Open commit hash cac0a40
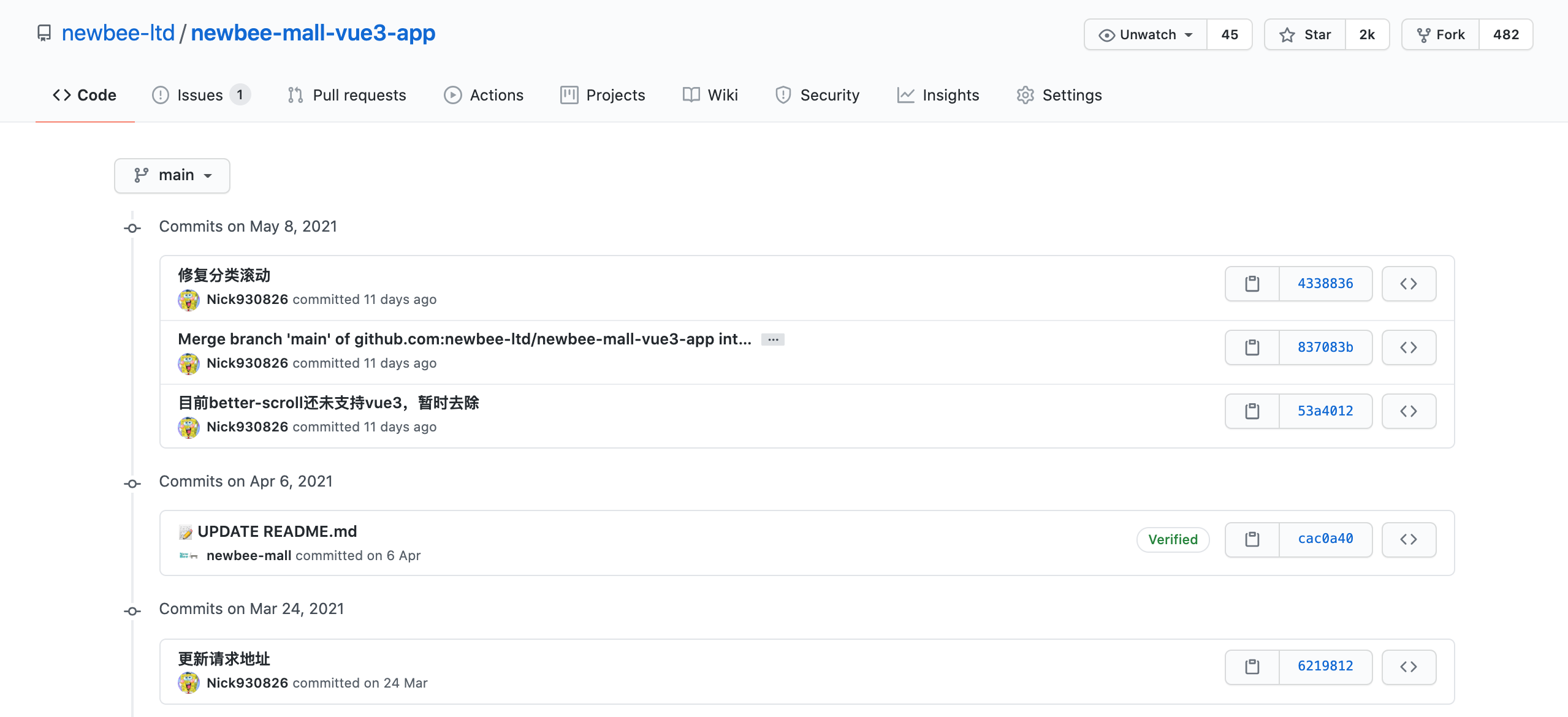 coord(1325,539)
